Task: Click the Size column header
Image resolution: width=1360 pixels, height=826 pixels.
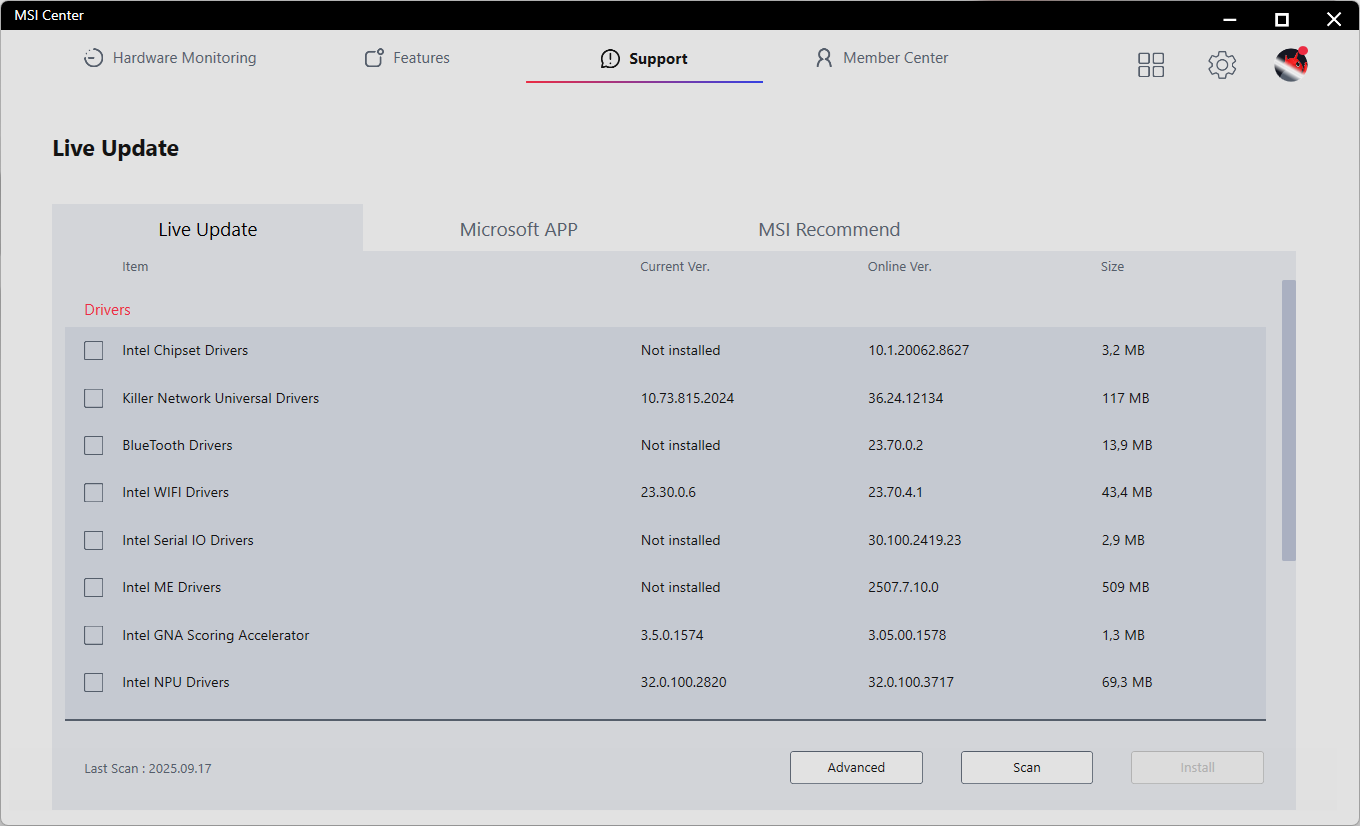Action: (1112, 267)
